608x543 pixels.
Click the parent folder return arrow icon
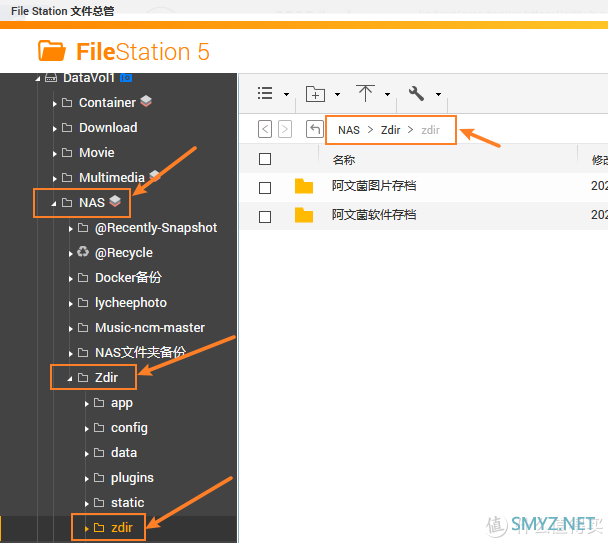tap(314, 129)
